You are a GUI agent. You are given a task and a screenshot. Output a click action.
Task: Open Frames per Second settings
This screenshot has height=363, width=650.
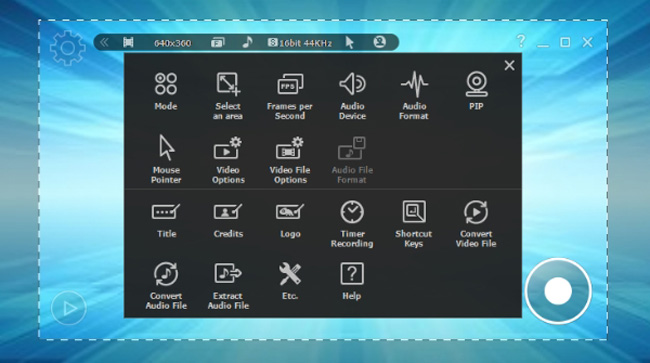point(290,96)
